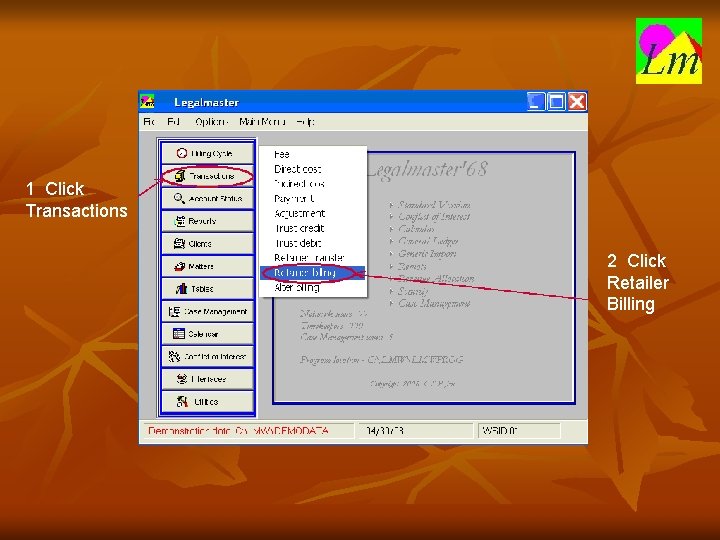Open the Help menu

coord(306,122)
